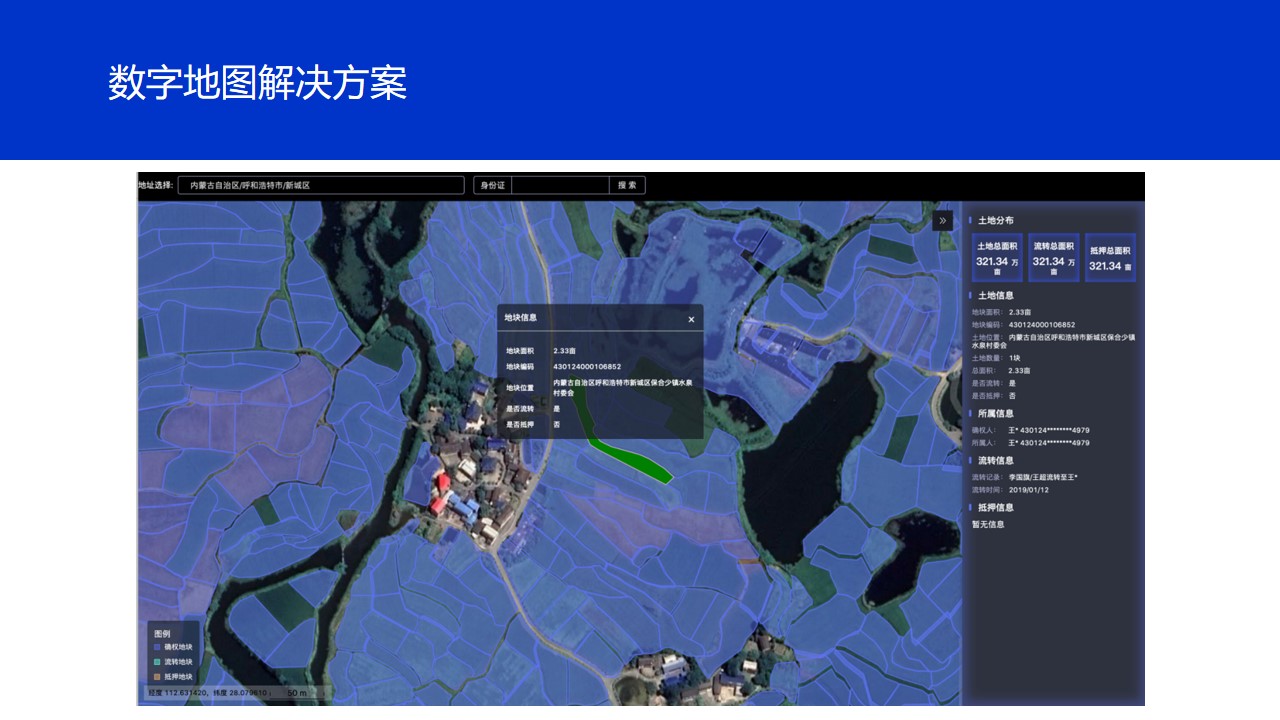Select the 流转总面积 stat card

(1053, 258)
